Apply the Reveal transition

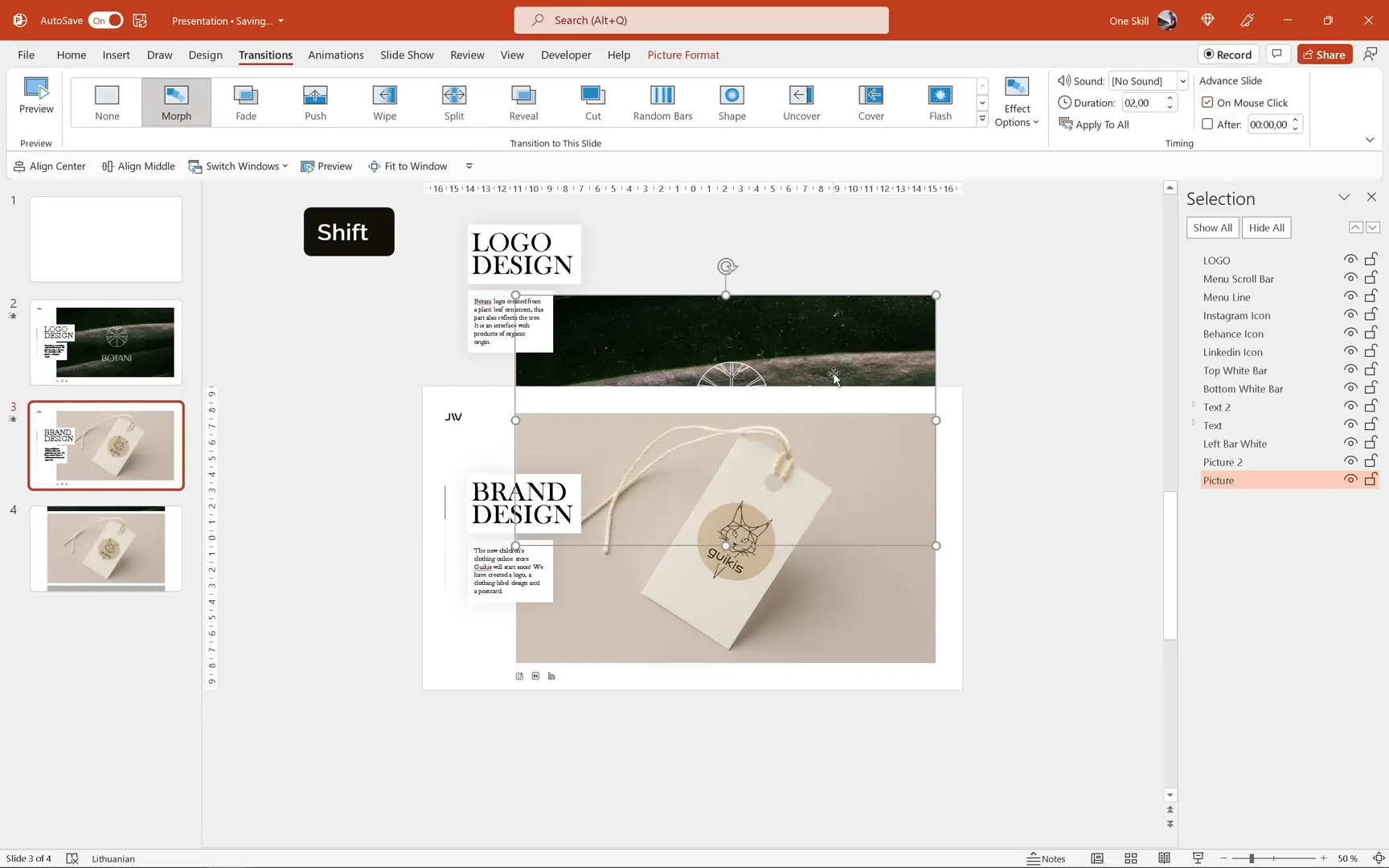[x=523, y=102]
